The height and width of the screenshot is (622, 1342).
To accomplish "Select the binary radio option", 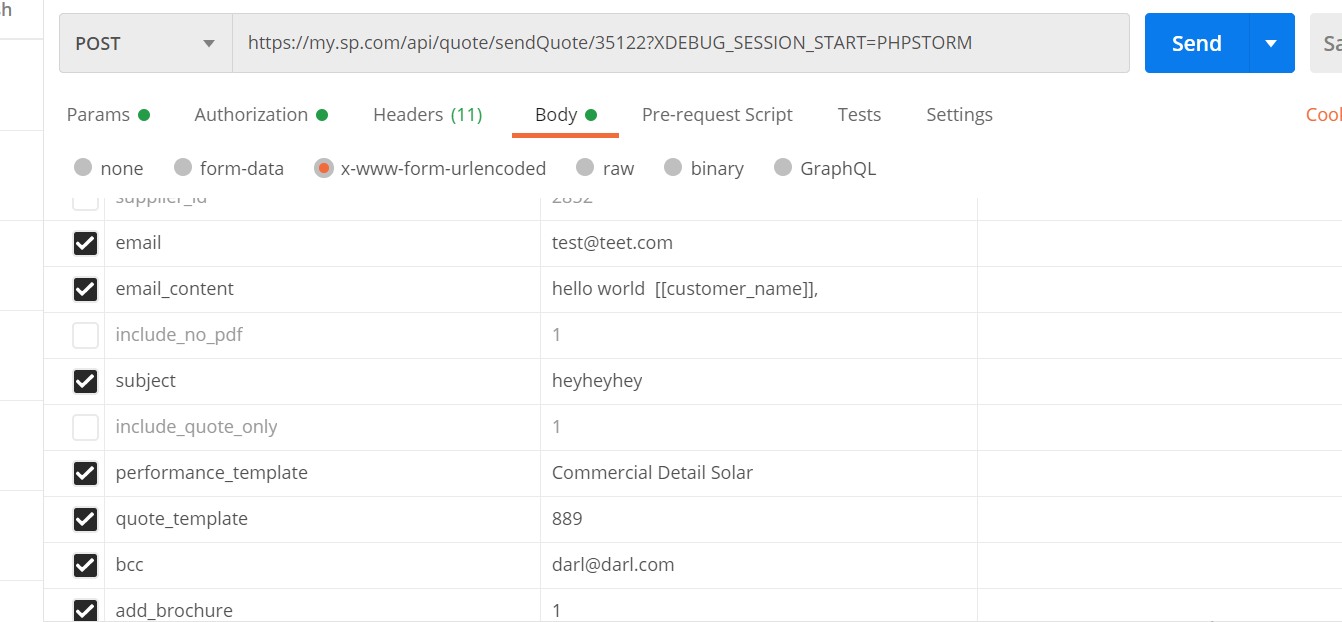I will pos(673,168).
